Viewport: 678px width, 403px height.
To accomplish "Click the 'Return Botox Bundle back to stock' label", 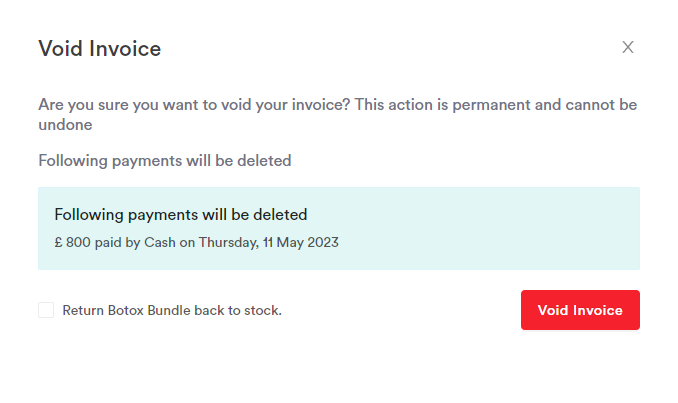I will (172, 310).
